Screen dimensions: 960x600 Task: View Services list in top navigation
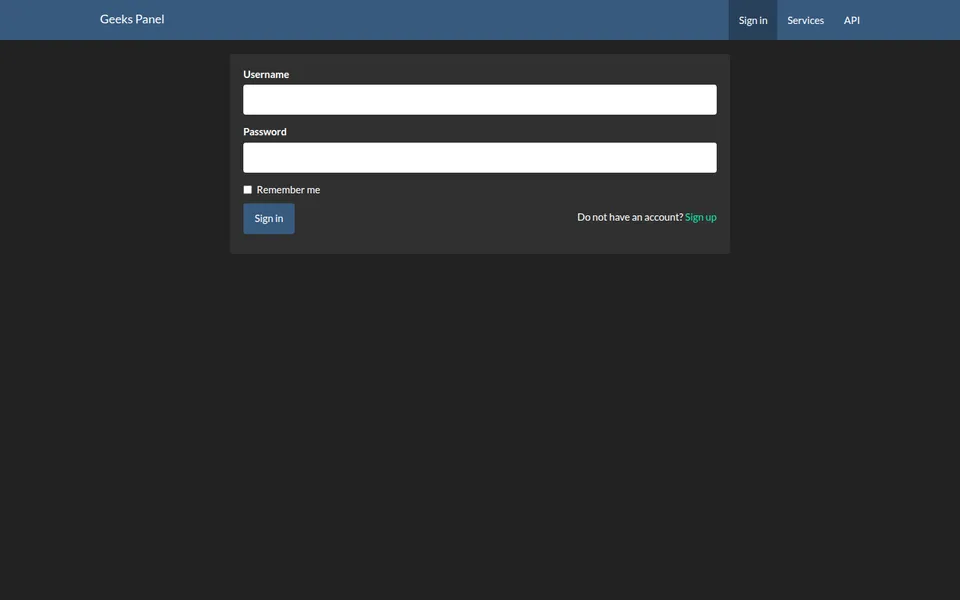click(805, 20)
